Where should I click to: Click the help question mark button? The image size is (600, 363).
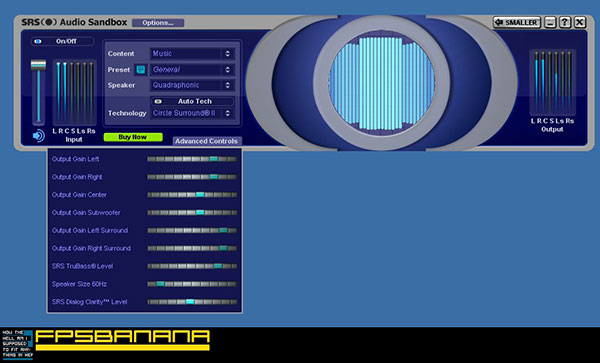tap(565, 23)
